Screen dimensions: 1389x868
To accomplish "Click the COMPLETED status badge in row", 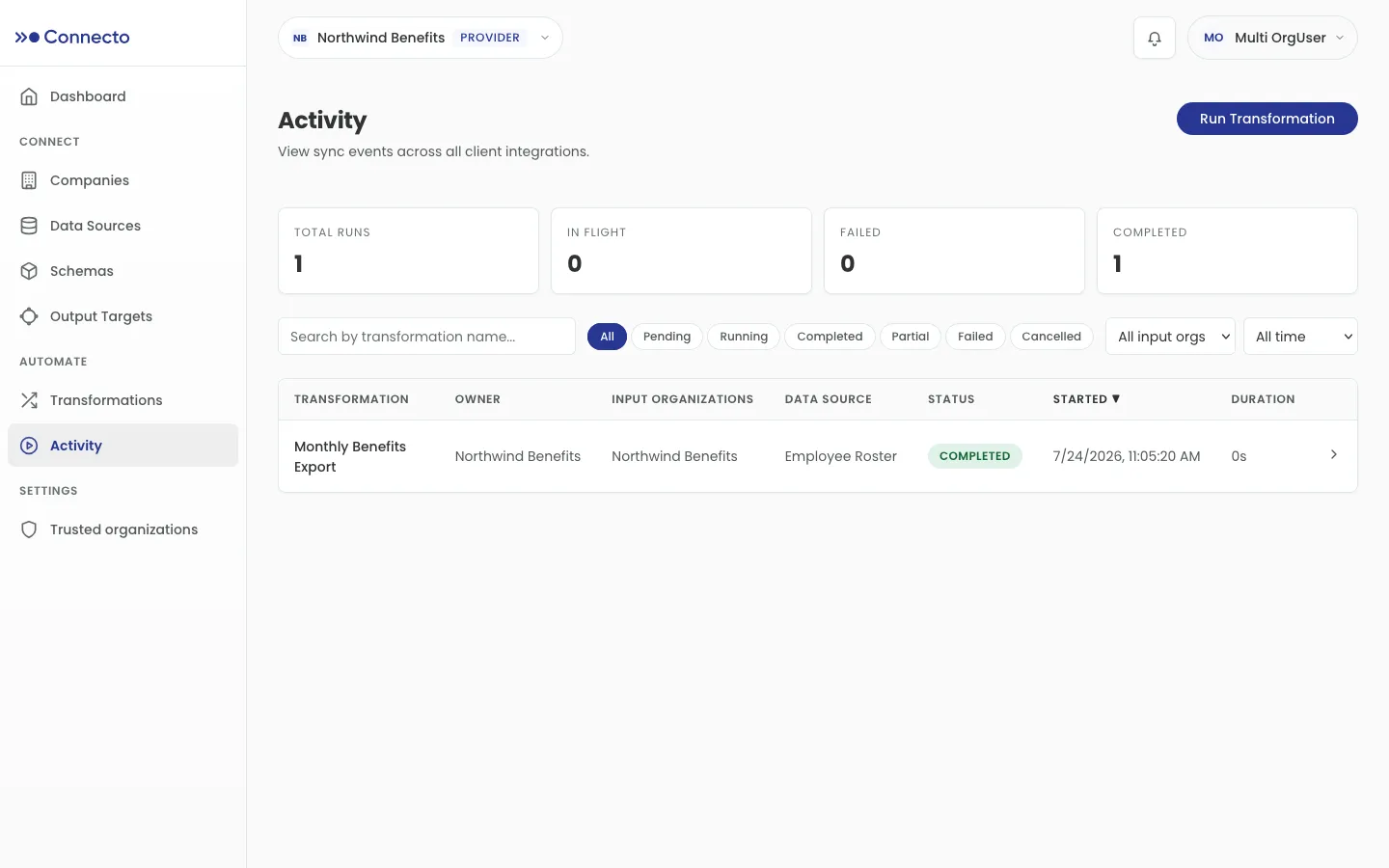I will click(974, 456).
